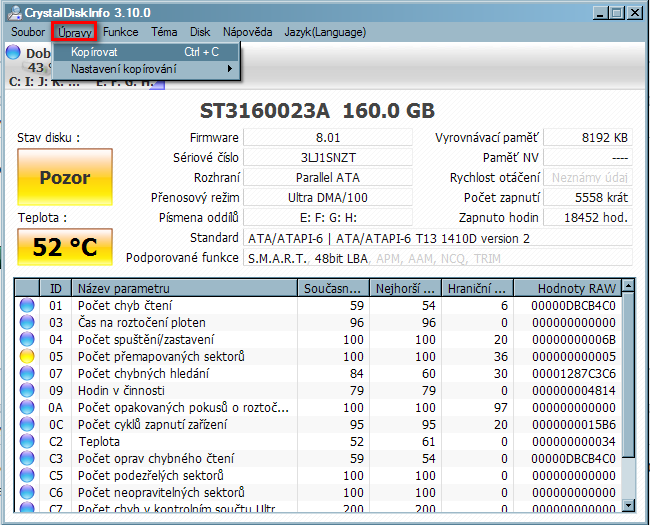Image resolution: width=650 pixels, height=525 pixels.
Task: Click the CrystalDiskInfo title bar icon
Action: coord(15,13)
